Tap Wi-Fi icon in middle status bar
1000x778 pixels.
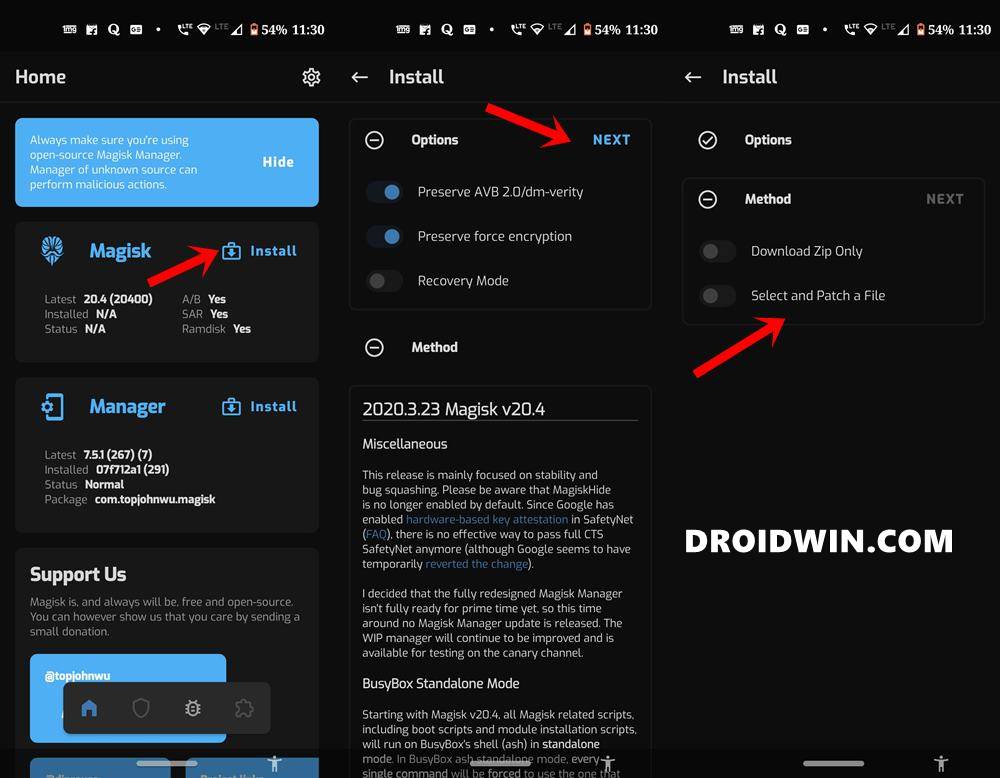(537, 29)
